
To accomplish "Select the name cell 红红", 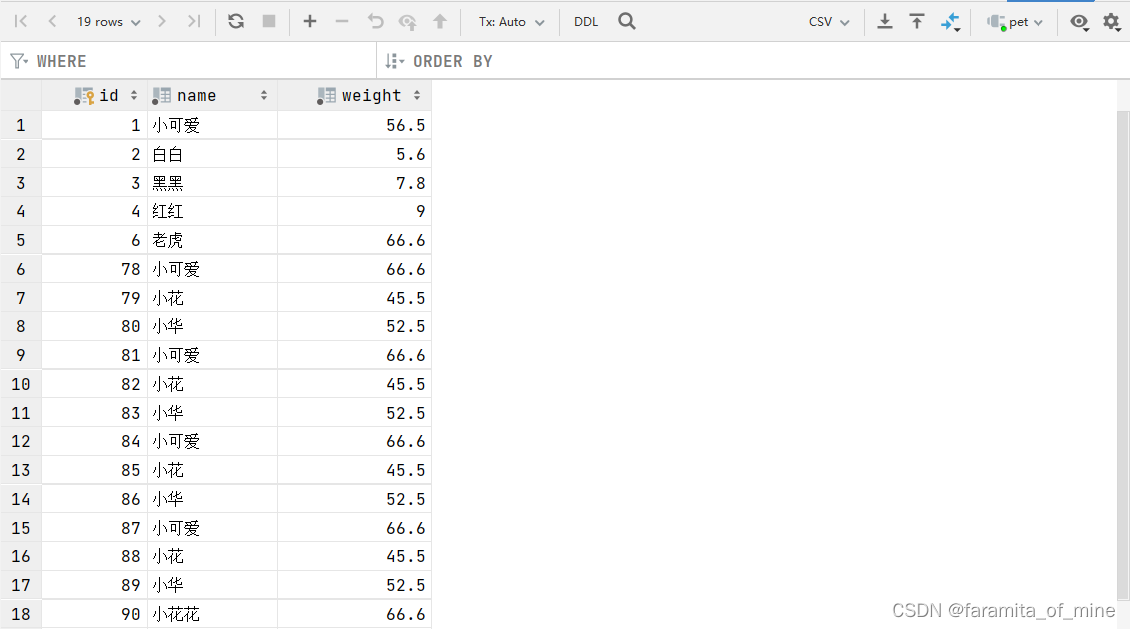I will coord(213,211).
